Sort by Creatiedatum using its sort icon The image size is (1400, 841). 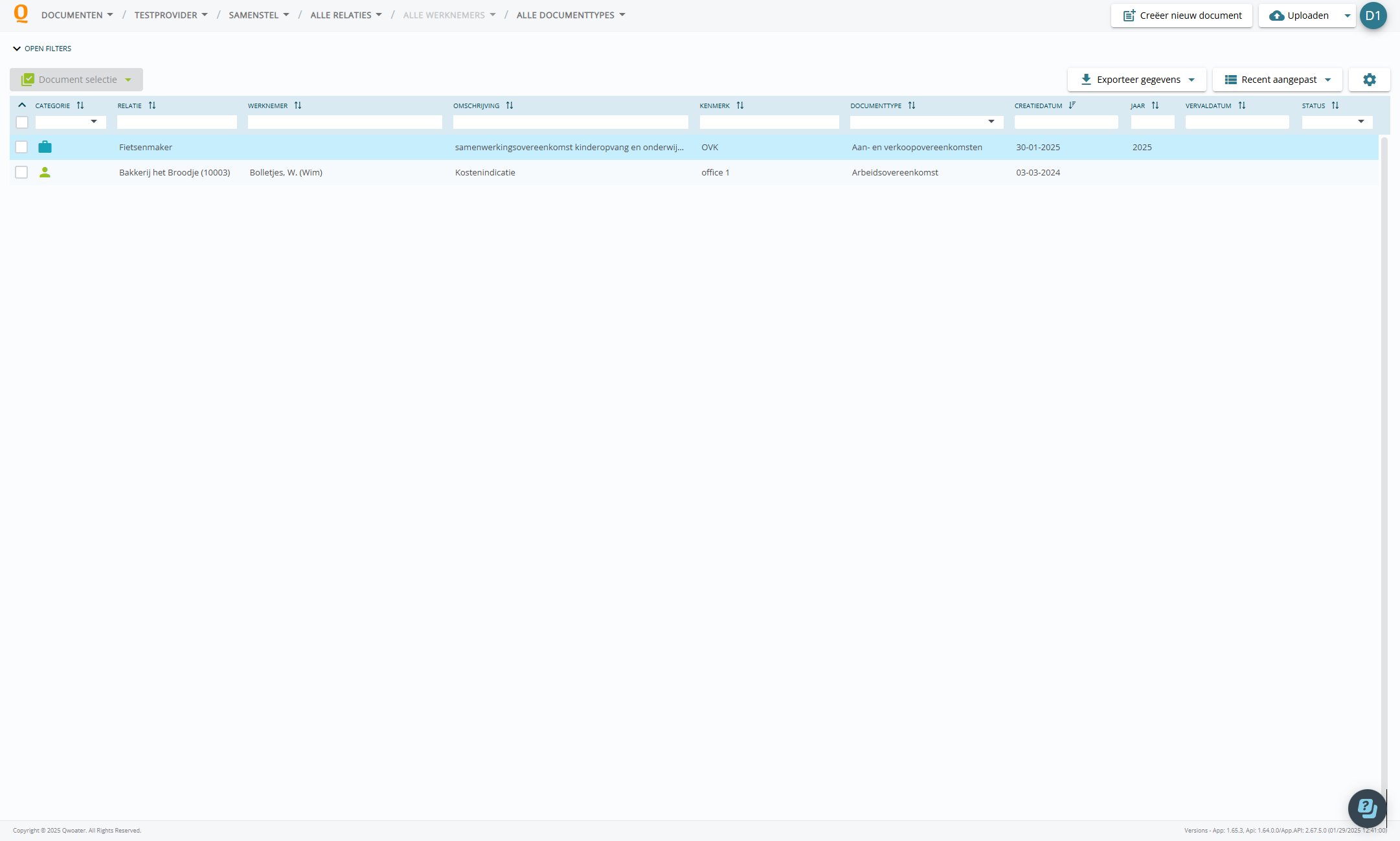(x=1072, y=105)
